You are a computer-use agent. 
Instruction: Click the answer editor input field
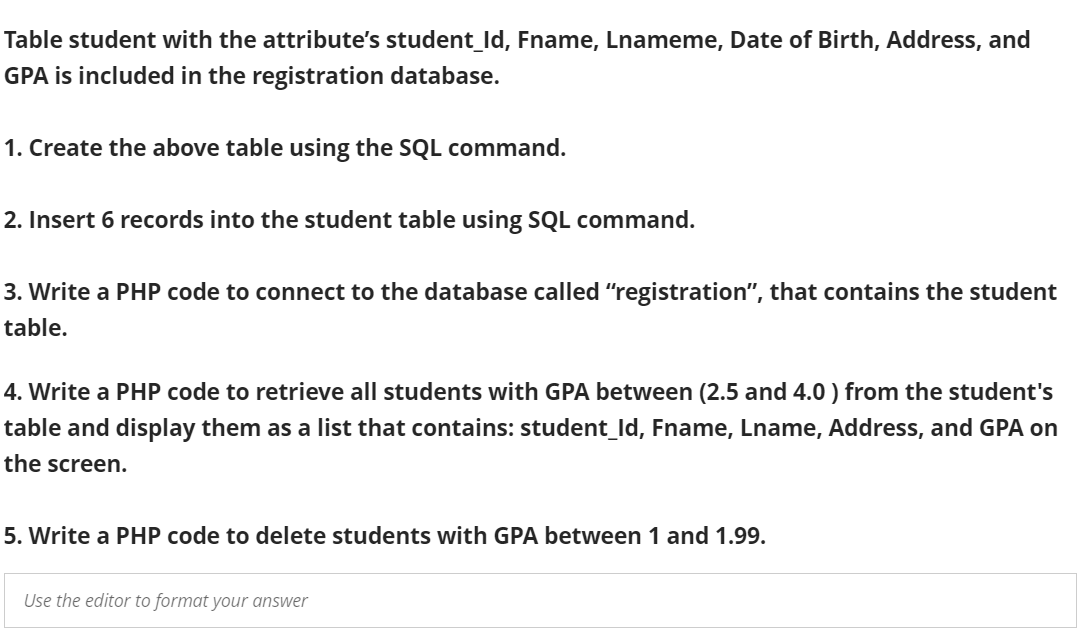[540, 601]
